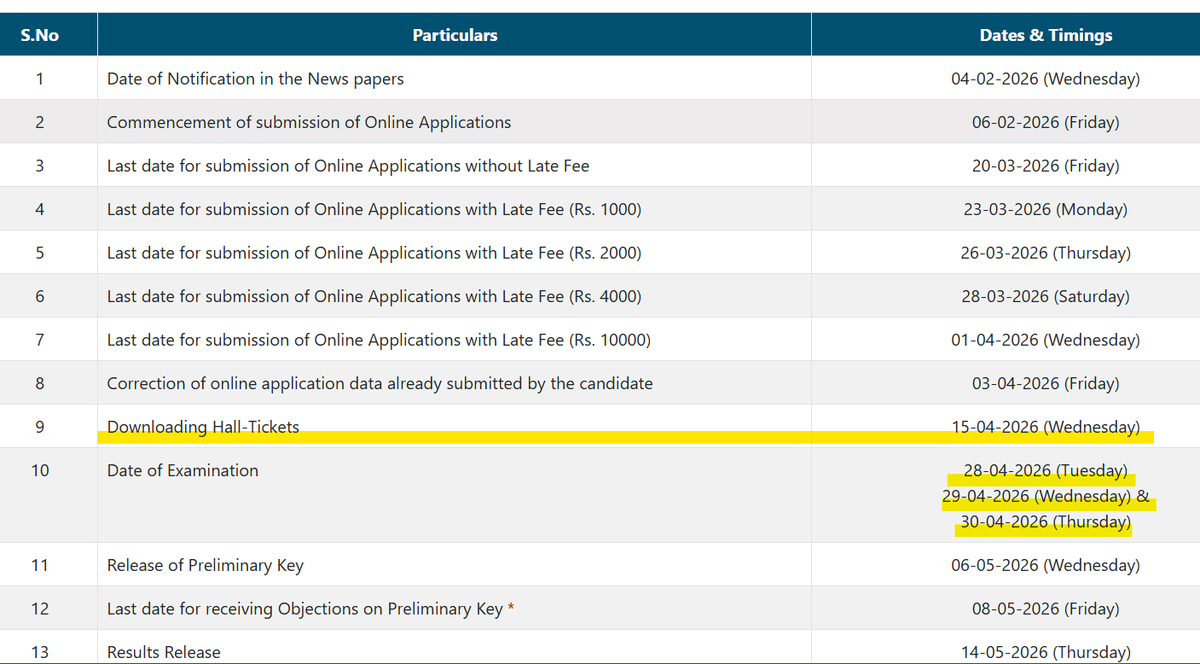Click the Dates & Timings column header
1200x664 pixels.
[1045, 33]
